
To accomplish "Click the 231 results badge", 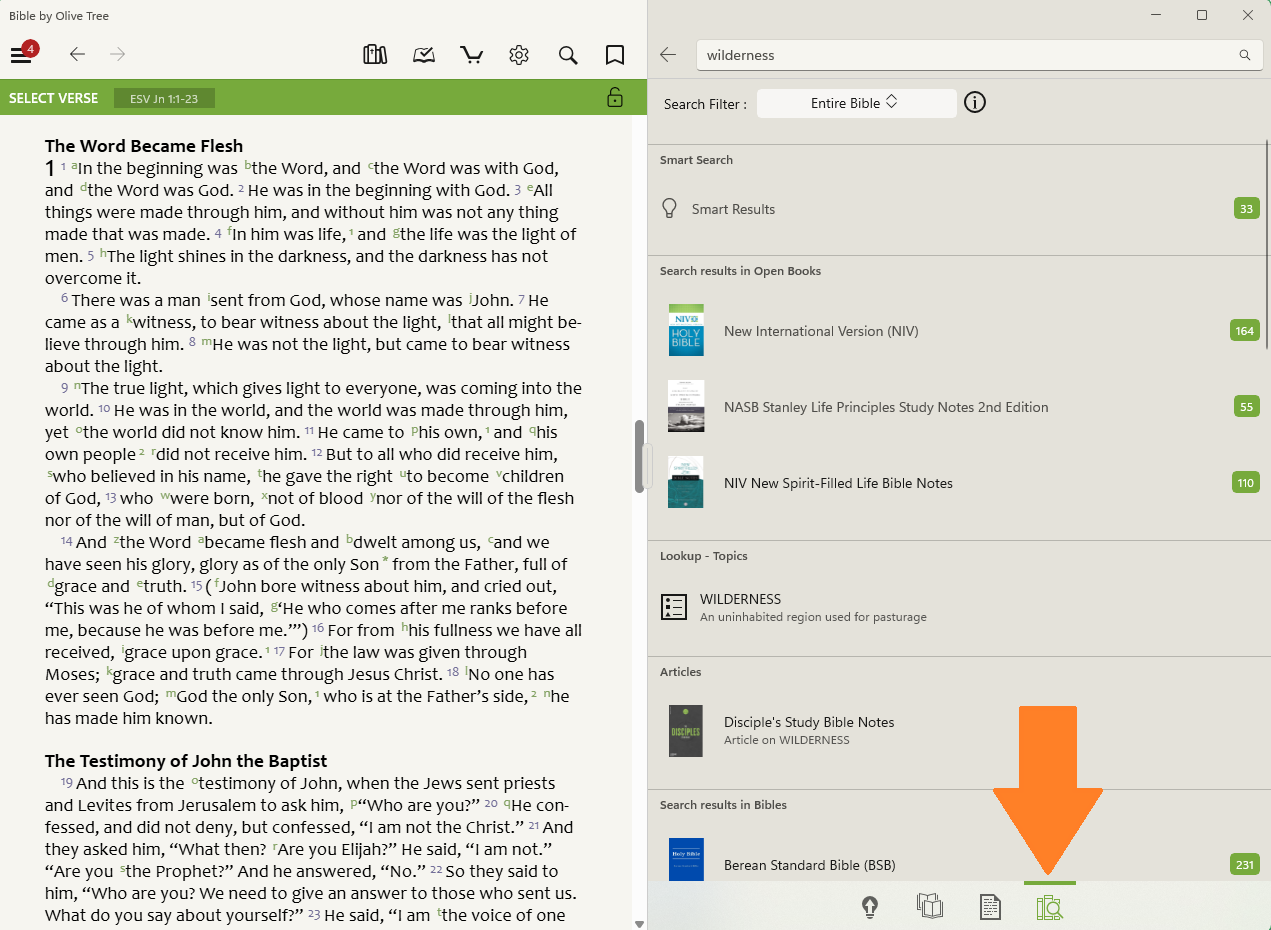I will pos(1245,864).
